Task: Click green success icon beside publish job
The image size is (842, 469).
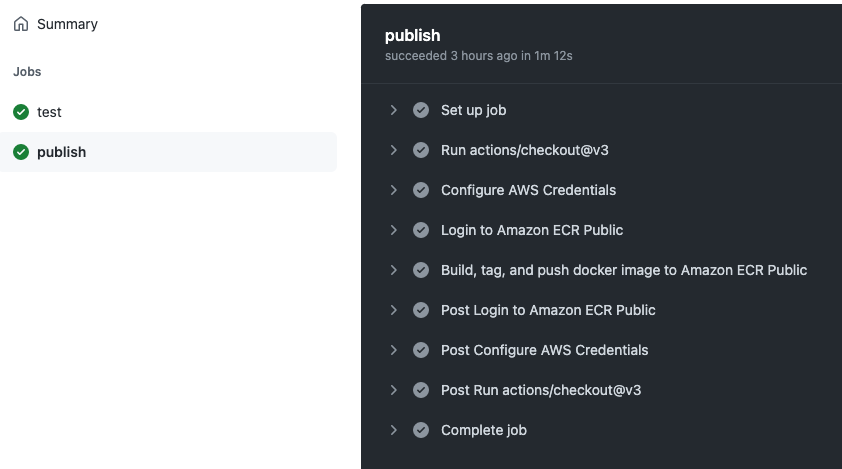Action: coord(21,152)
